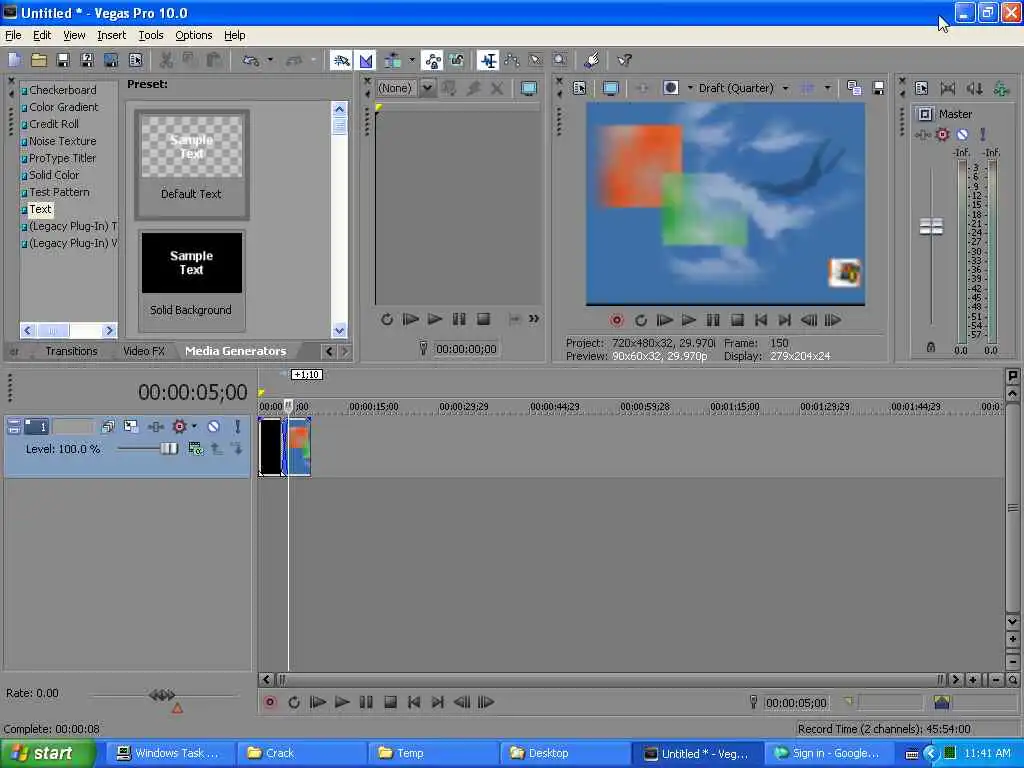Click the Render As toolbar icon
The image size is (1024, 768).
pyautogui.click(x=111, y=60)
